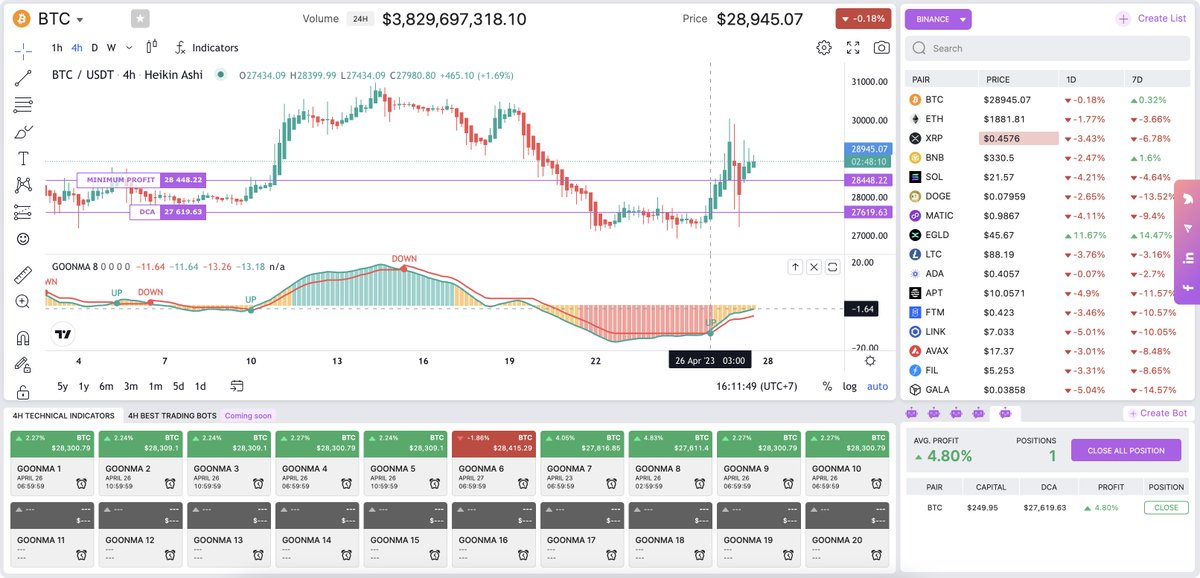The width and height of the screenshot is (1200, 578).
Task: Select the W weekly timeframe
Action: pos(111,48)
